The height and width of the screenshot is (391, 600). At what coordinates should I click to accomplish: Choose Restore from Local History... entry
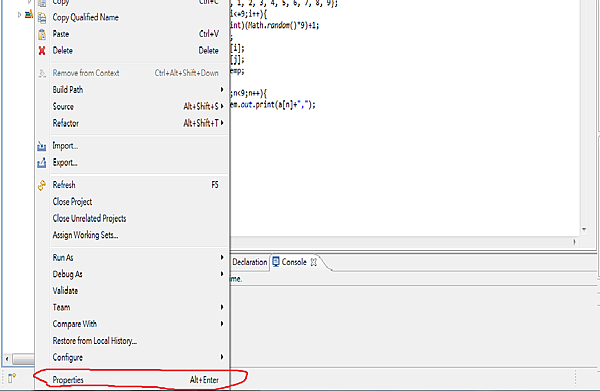132,340
